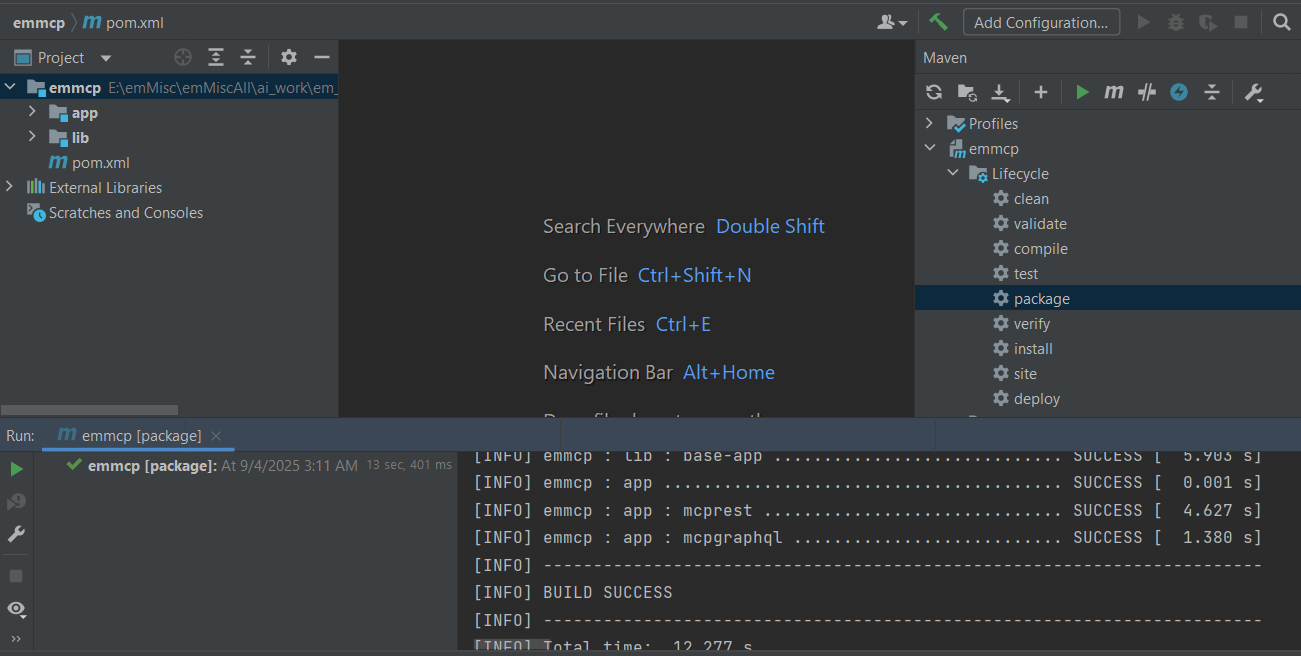Image resolution: width=1301 pixels, height=656 pixels.
Task: Collapse the Lifecycle node
Action: [x=952, y=173]
